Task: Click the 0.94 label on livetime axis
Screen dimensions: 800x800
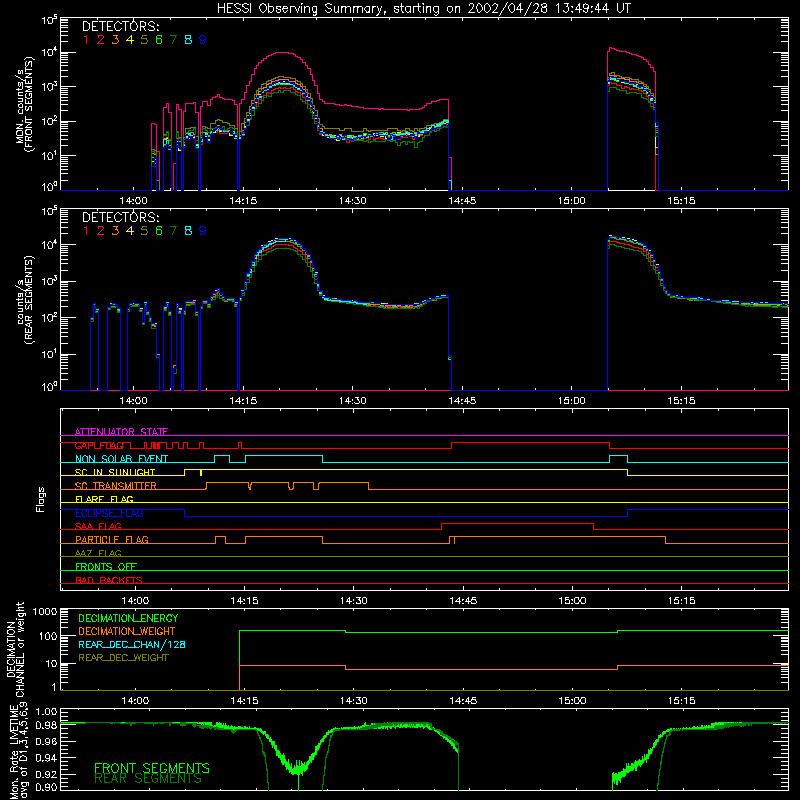Action: [46, 758]
